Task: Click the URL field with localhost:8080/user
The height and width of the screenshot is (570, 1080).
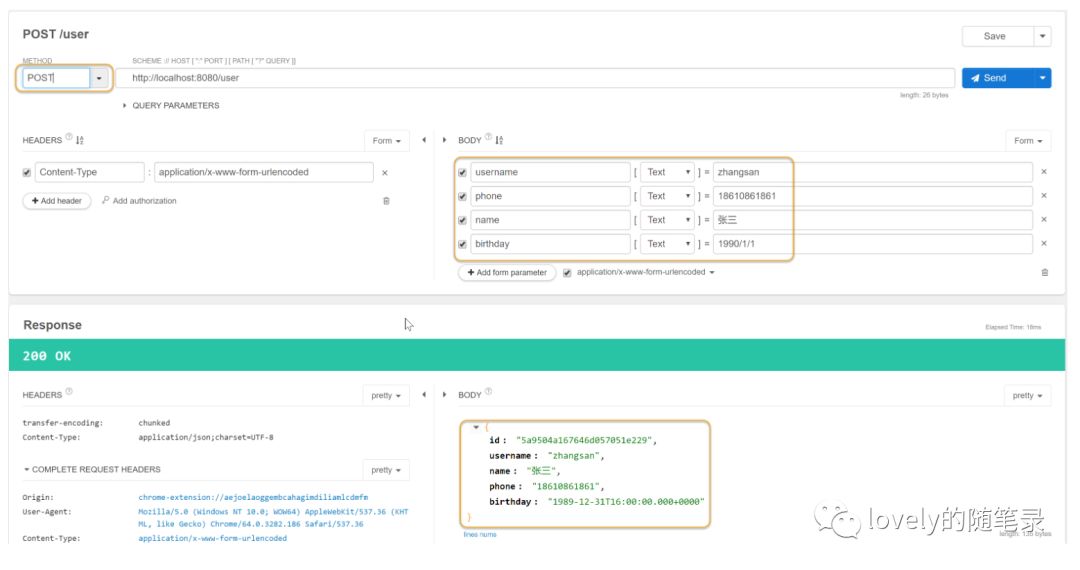Action: [534, 78]
